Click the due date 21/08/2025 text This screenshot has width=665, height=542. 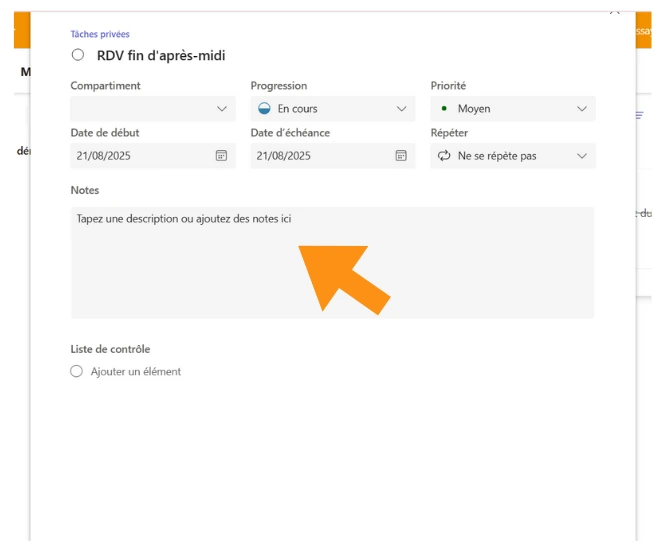(x=284, y=156)
